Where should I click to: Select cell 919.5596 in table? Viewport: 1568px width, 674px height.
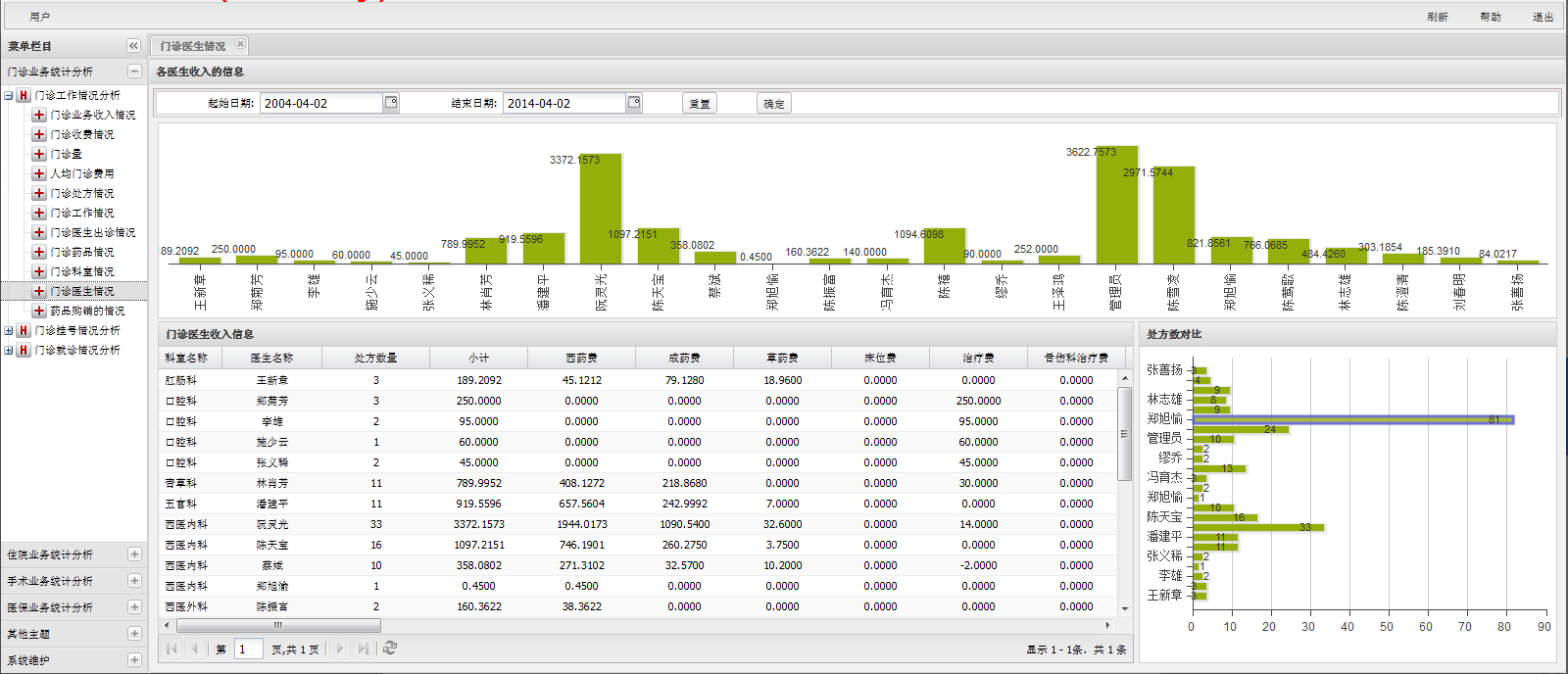click(x=478, y=504)
